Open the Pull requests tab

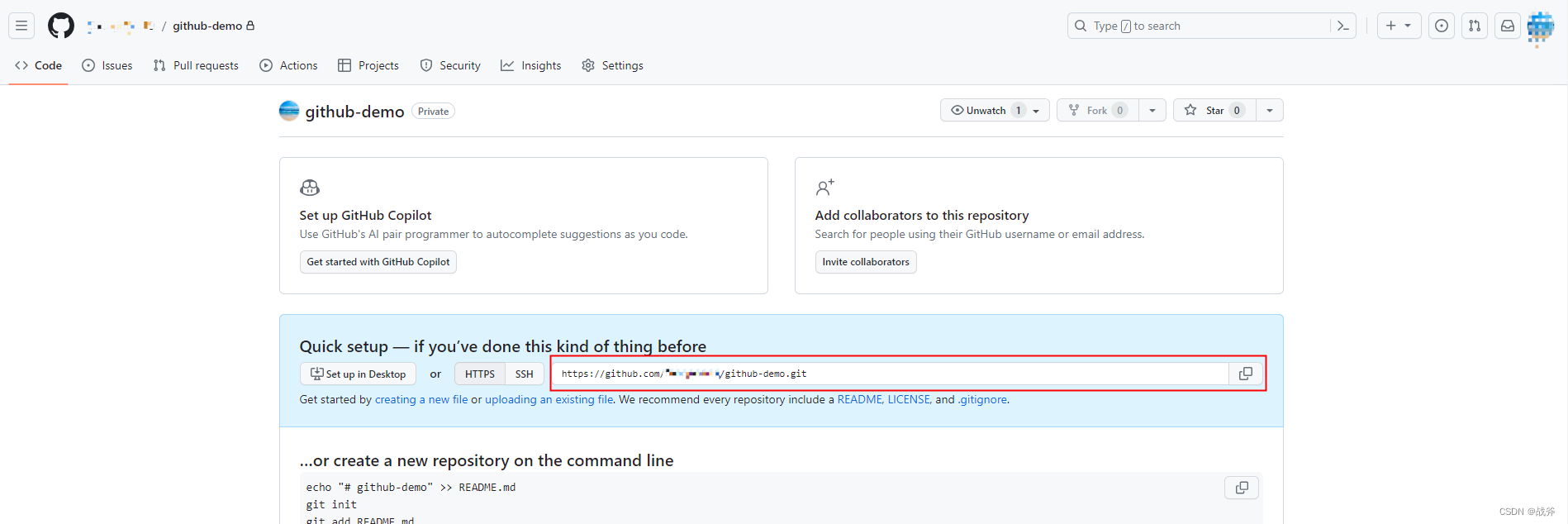click(x=196, y=65)
